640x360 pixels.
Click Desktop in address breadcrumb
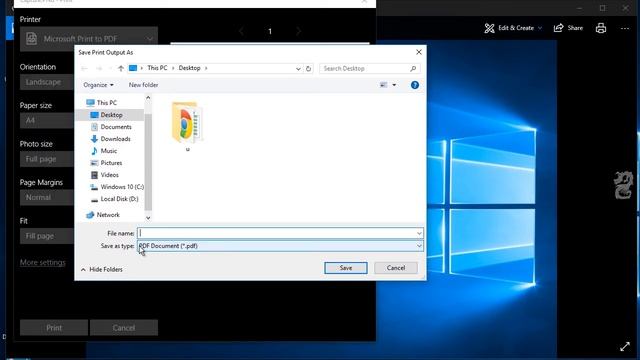pos(189,68)
